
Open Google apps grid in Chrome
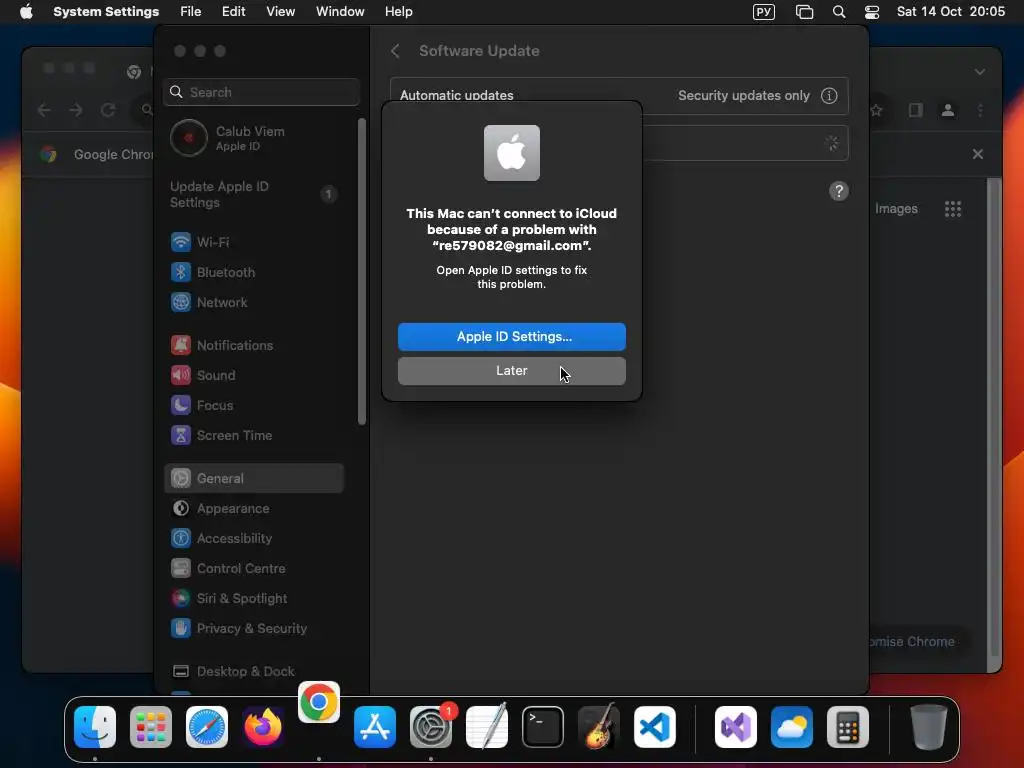point(953,209)
